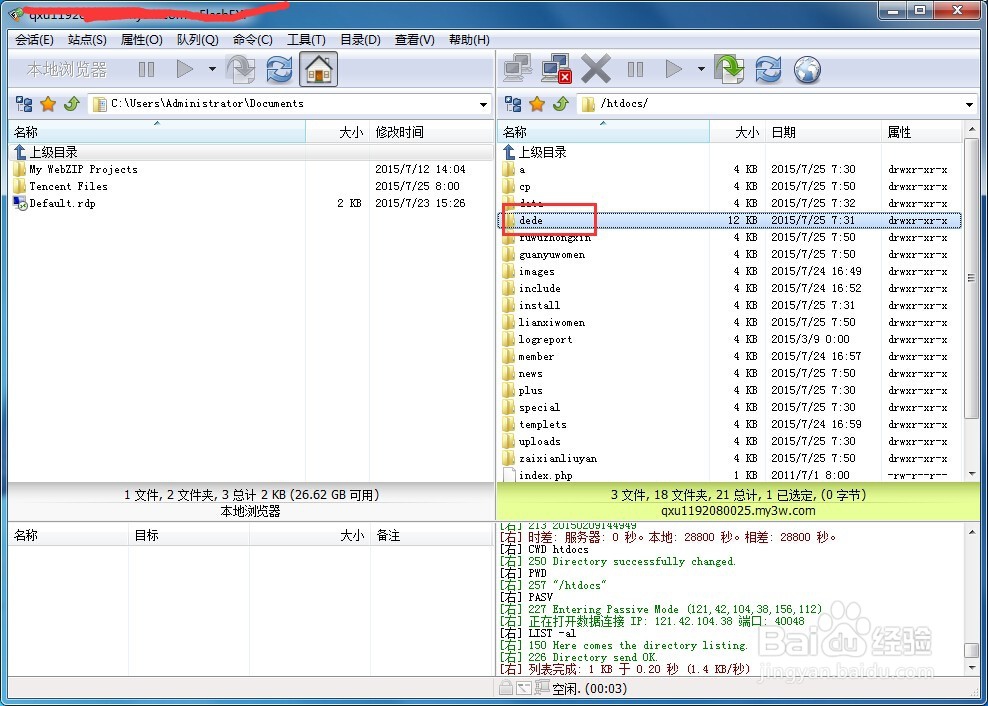Click the local pane play transfer button

185,69
